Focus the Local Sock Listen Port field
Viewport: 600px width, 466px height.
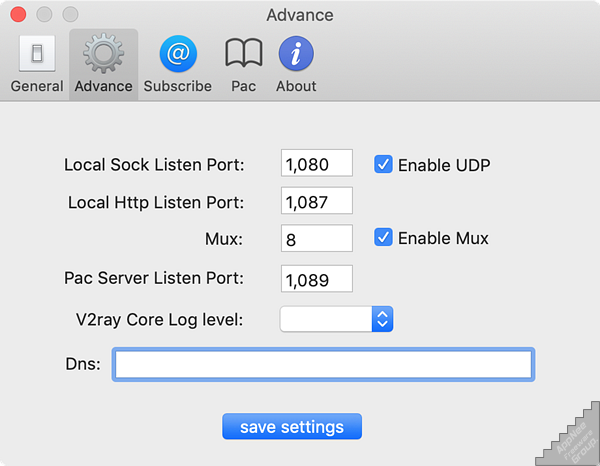[317, 163]
